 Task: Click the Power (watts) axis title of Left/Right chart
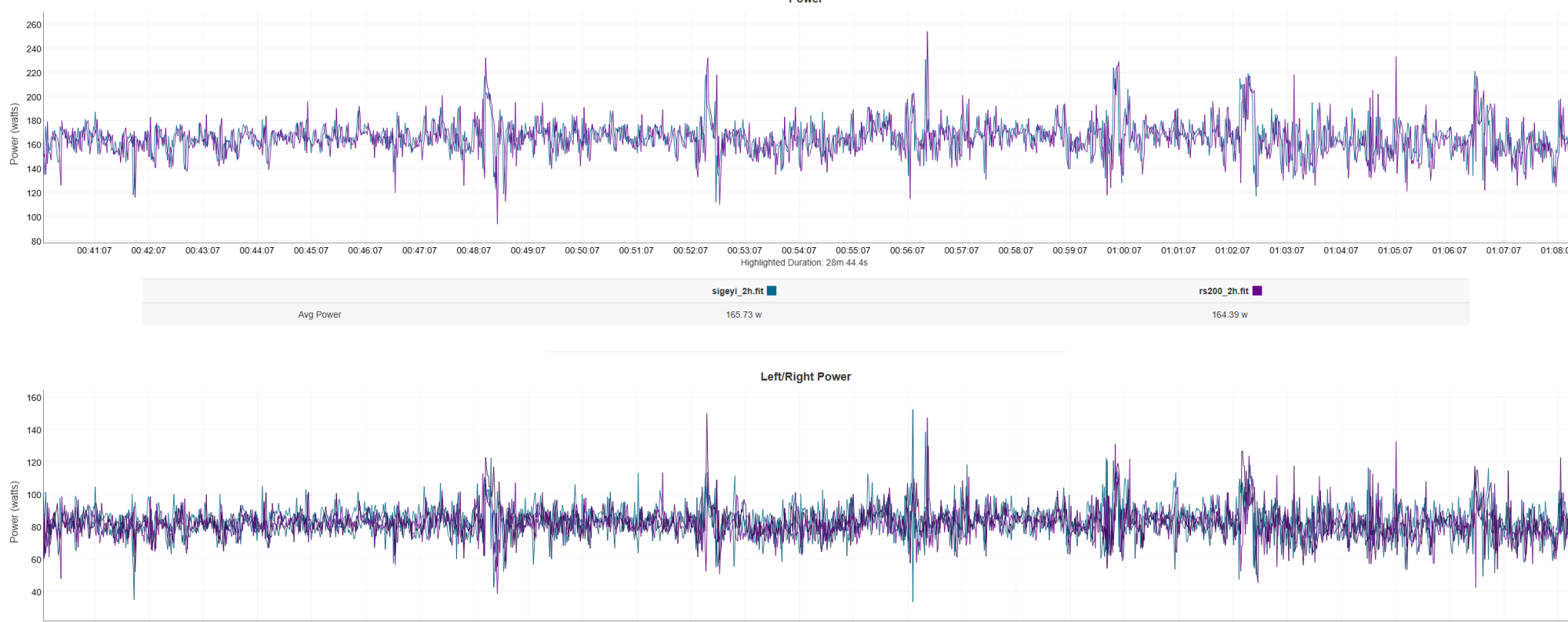[x=14, y=512]
